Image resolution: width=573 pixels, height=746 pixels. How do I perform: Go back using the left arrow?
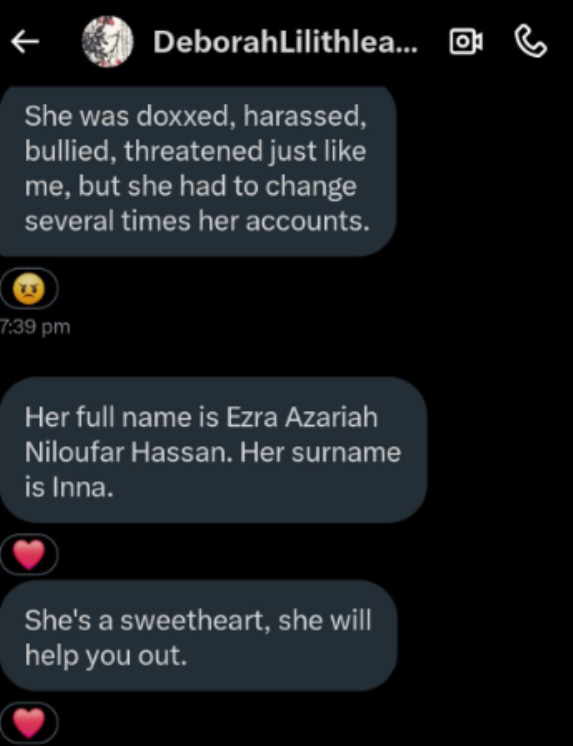point(25,43)
